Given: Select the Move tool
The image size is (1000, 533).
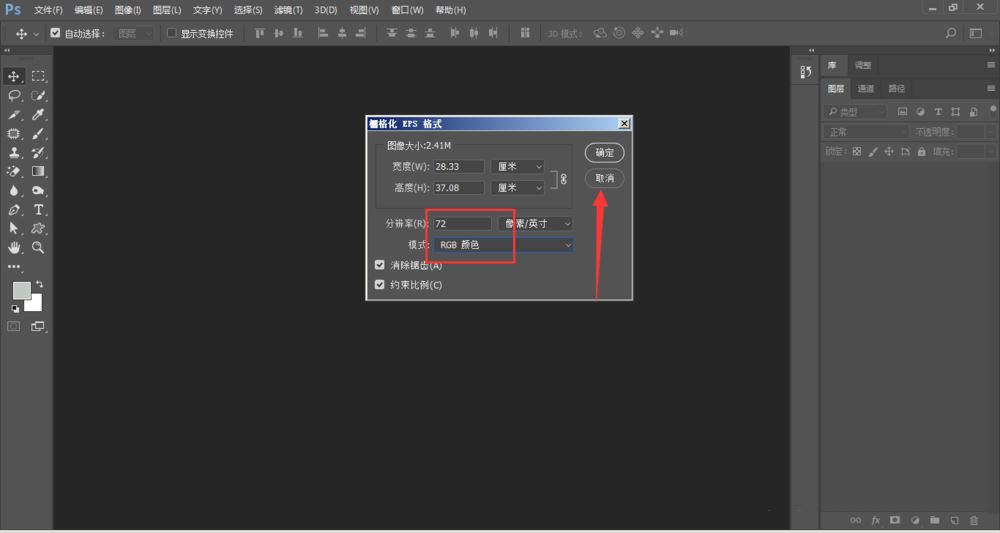Looking at the screenshot, I should [13, 77].
